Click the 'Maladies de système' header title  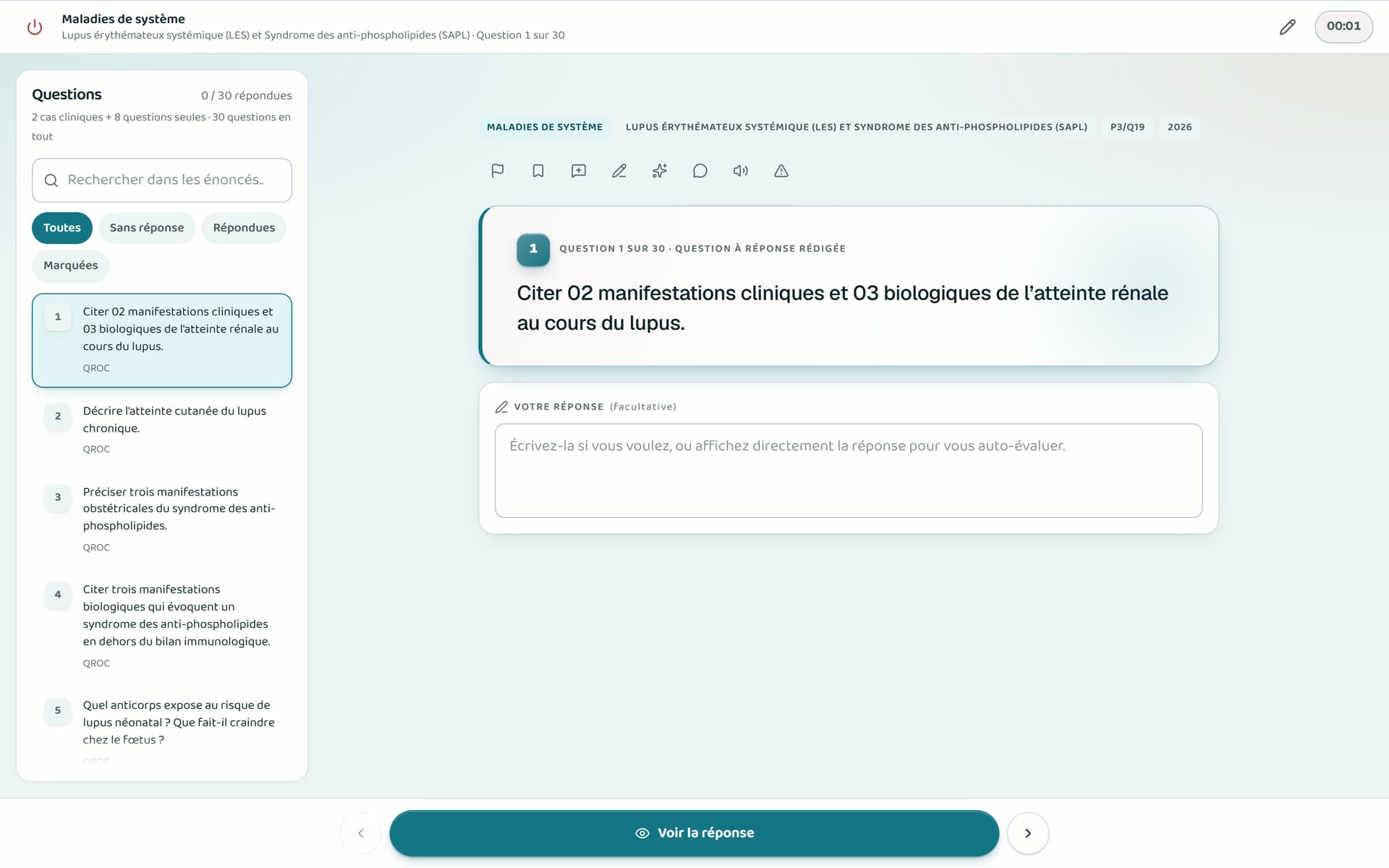tap(124, 19)
